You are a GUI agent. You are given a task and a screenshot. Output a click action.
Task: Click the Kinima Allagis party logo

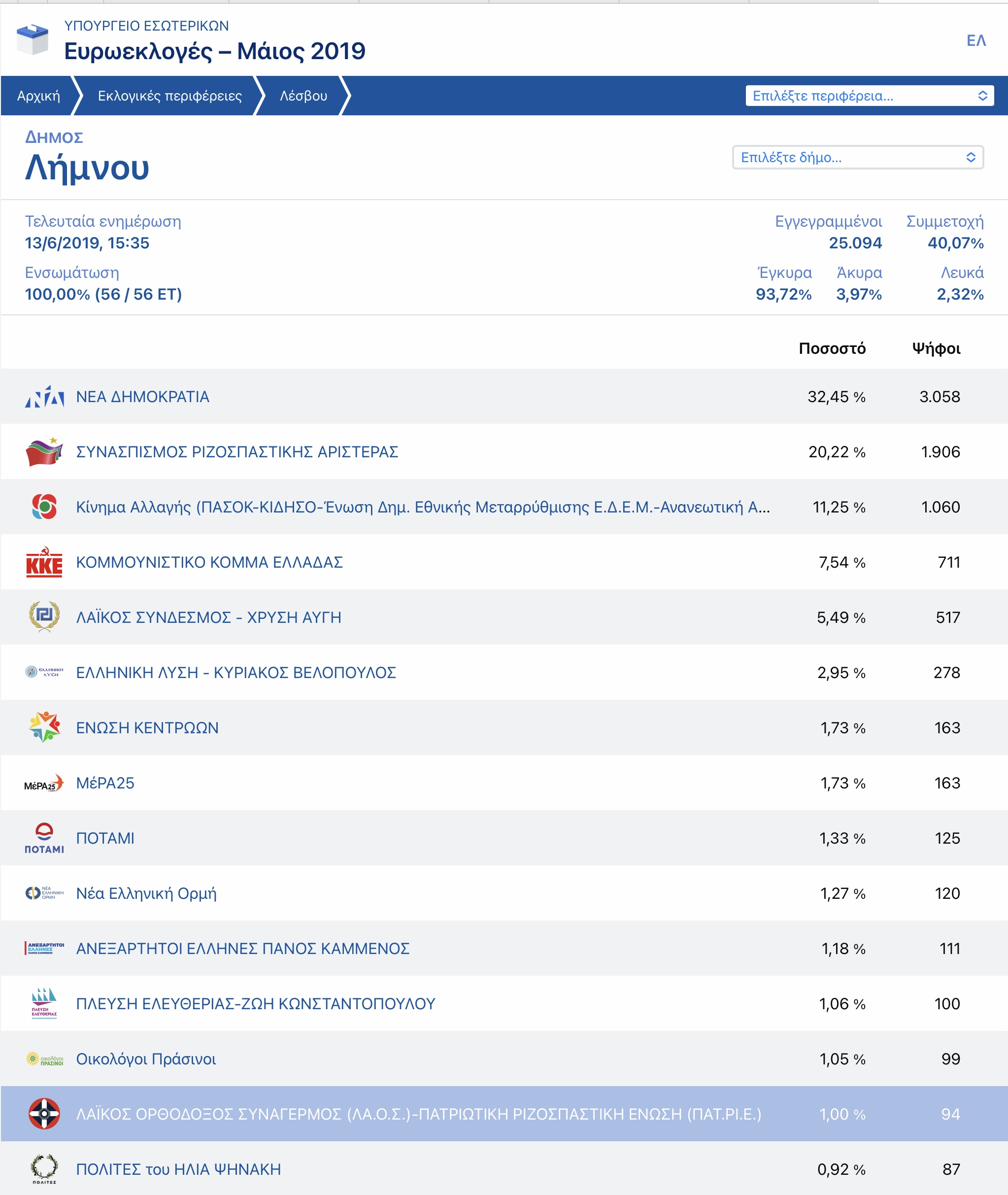tap(44, 507)
